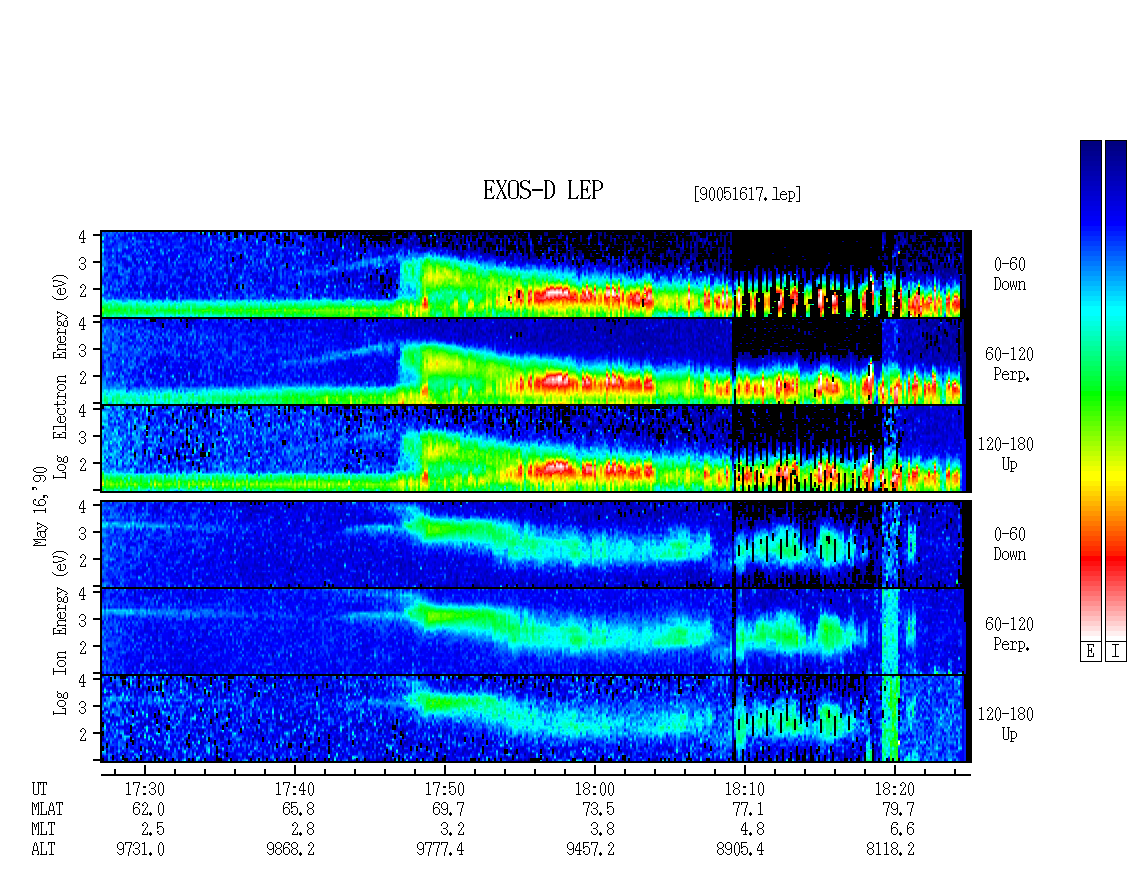This screenshot has width=1130, height=875.
Task: Click the MLT row label
Action: (x=43, y=830)
